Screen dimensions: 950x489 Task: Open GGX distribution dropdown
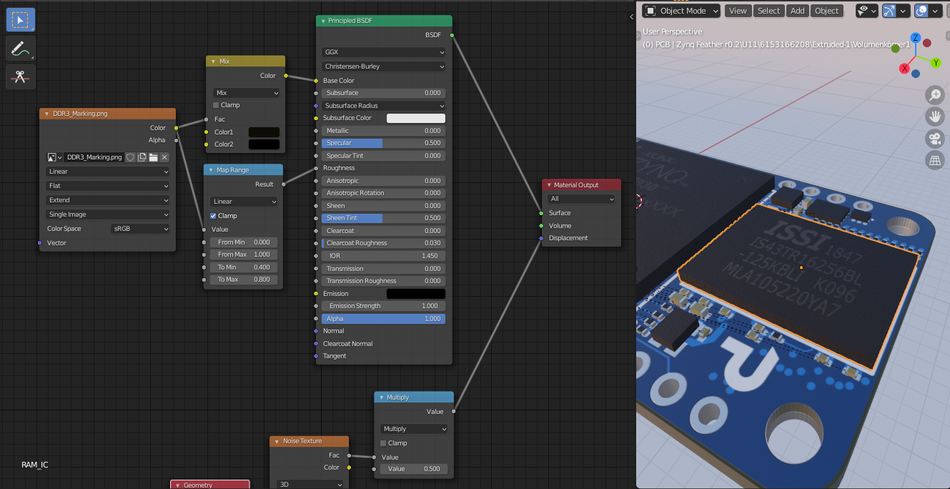[384, 52]
